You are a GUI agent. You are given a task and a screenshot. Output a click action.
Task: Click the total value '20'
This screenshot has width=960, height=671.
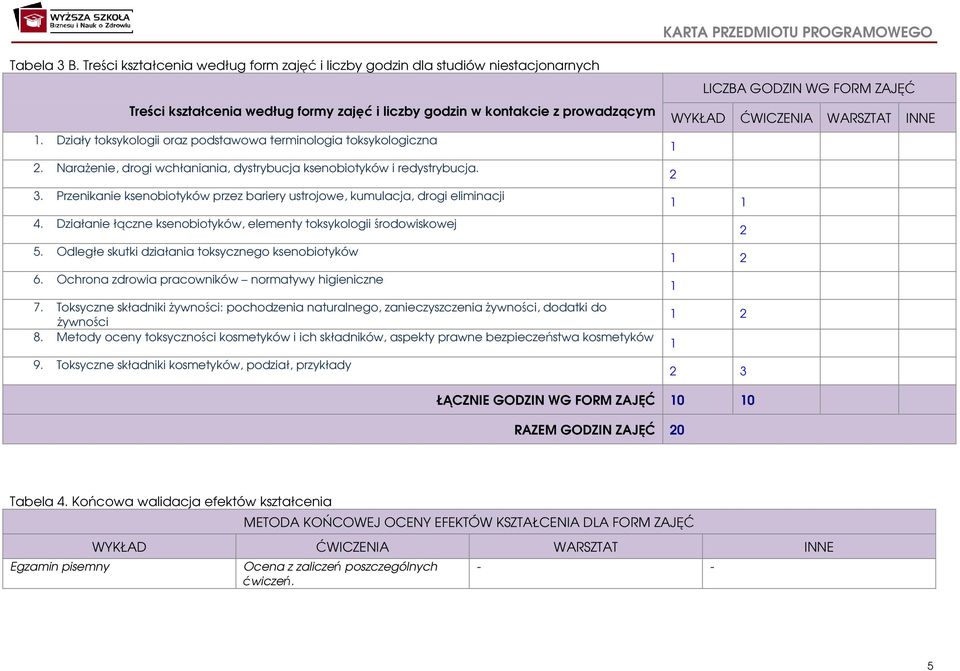click(x=677, y=430)
